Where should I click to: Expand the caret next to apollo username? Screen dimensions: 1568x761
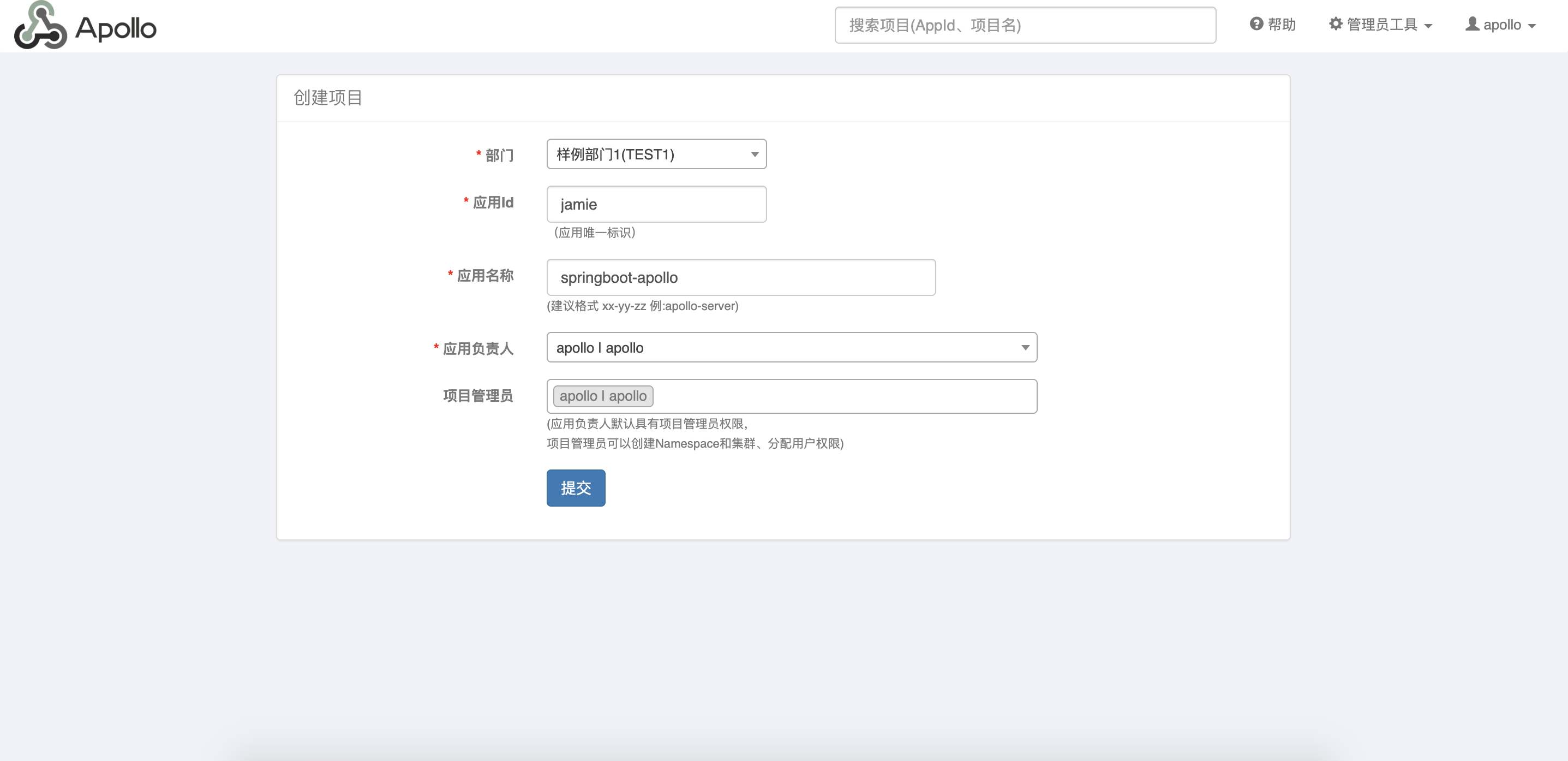click(x=1532, y=26)
